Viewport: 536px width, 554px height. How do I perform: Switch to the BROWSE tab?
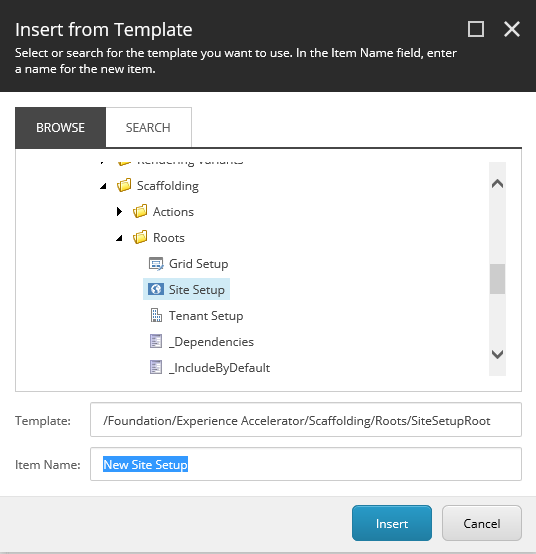60,128
